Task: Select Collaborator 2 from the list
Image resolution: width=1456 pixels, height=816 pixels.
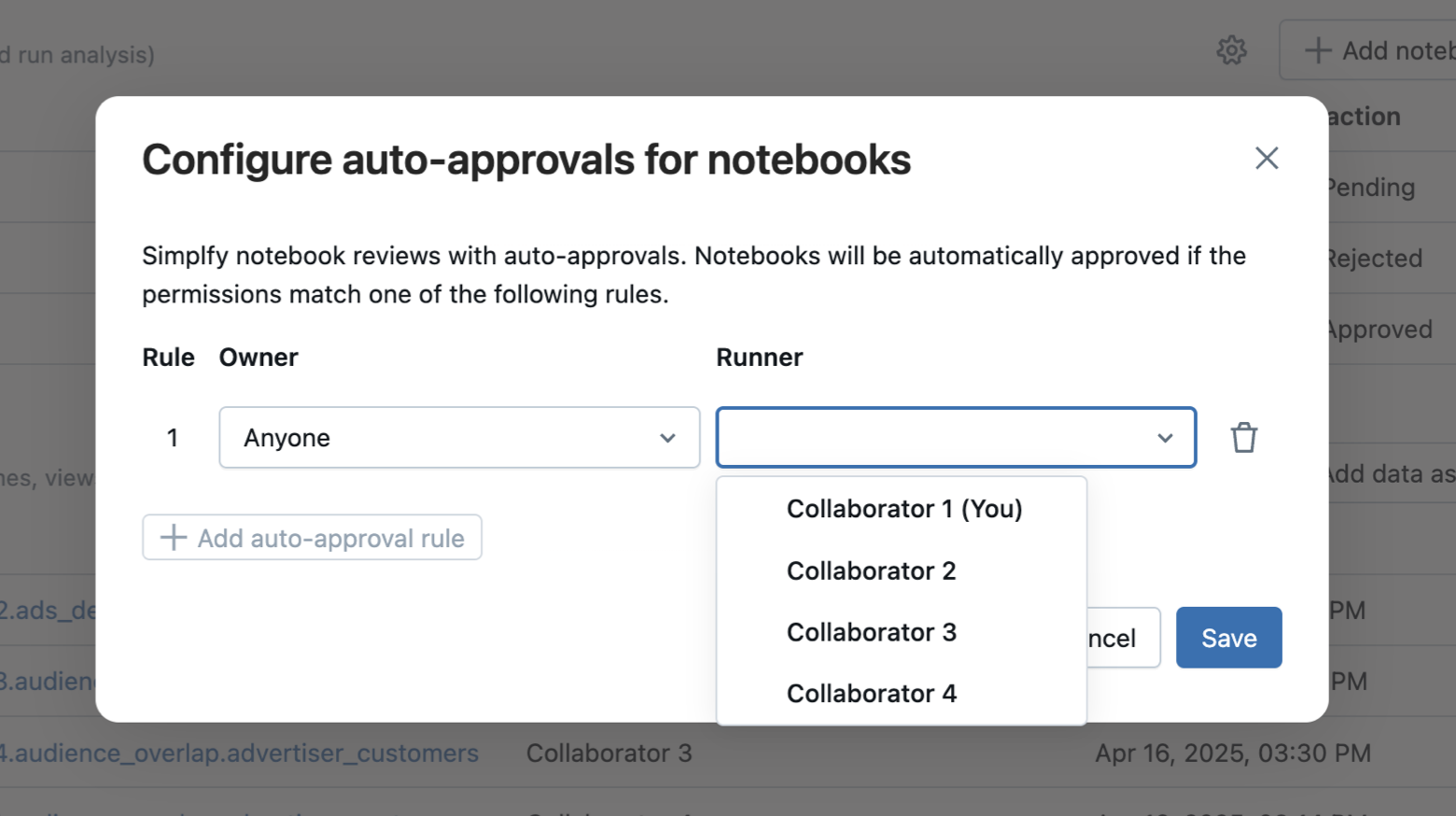Action: pos(871,570)
